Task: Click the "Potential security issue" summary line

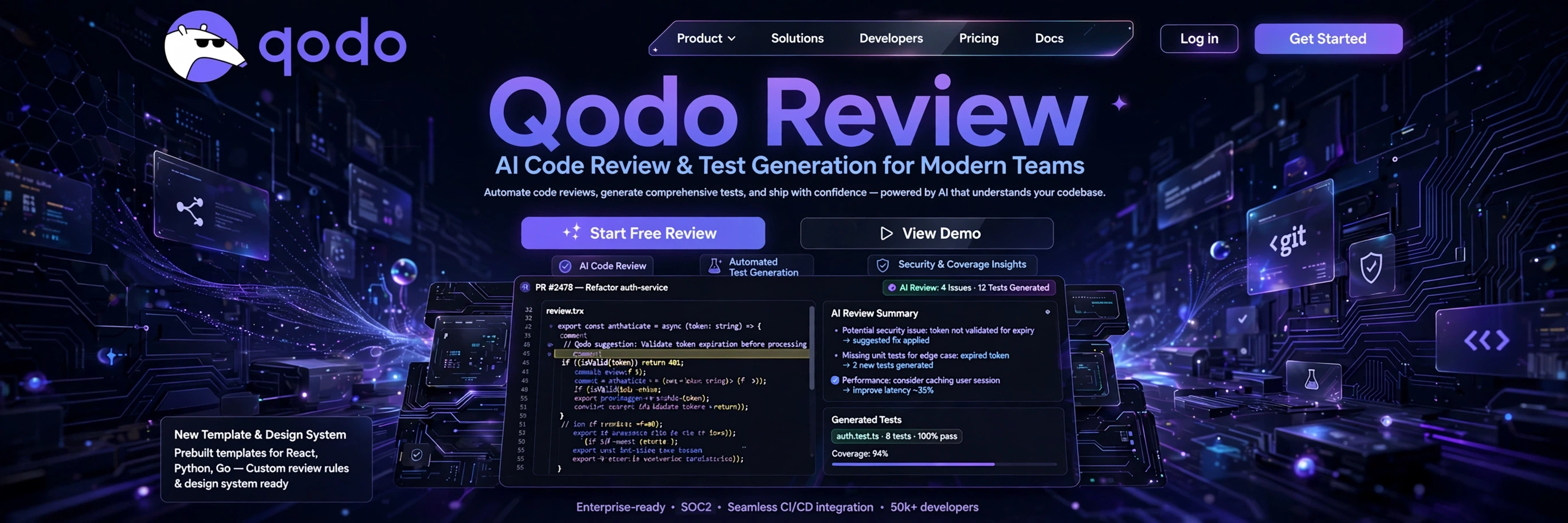Action: [x=938, y=330]
